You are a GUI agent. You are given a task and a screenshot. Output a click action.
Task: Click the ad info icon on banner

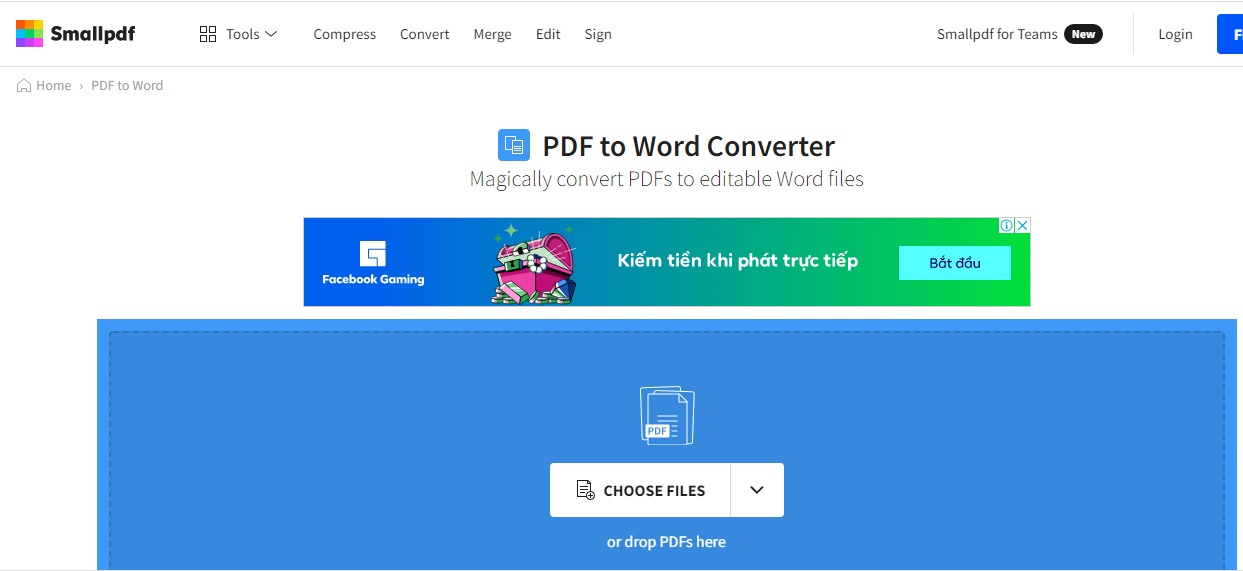(1007, 226)
